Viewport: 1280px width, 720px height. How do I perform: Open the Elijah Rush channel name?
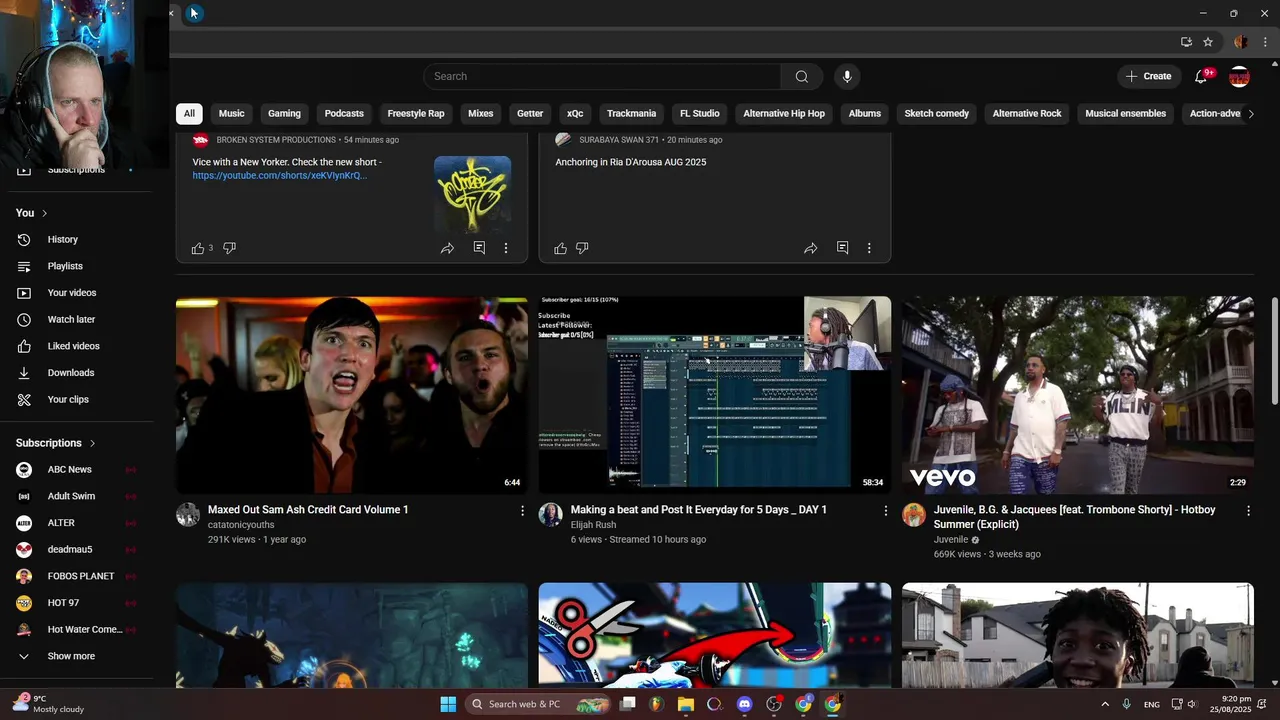pyautogui.click(x=593, y=525)
